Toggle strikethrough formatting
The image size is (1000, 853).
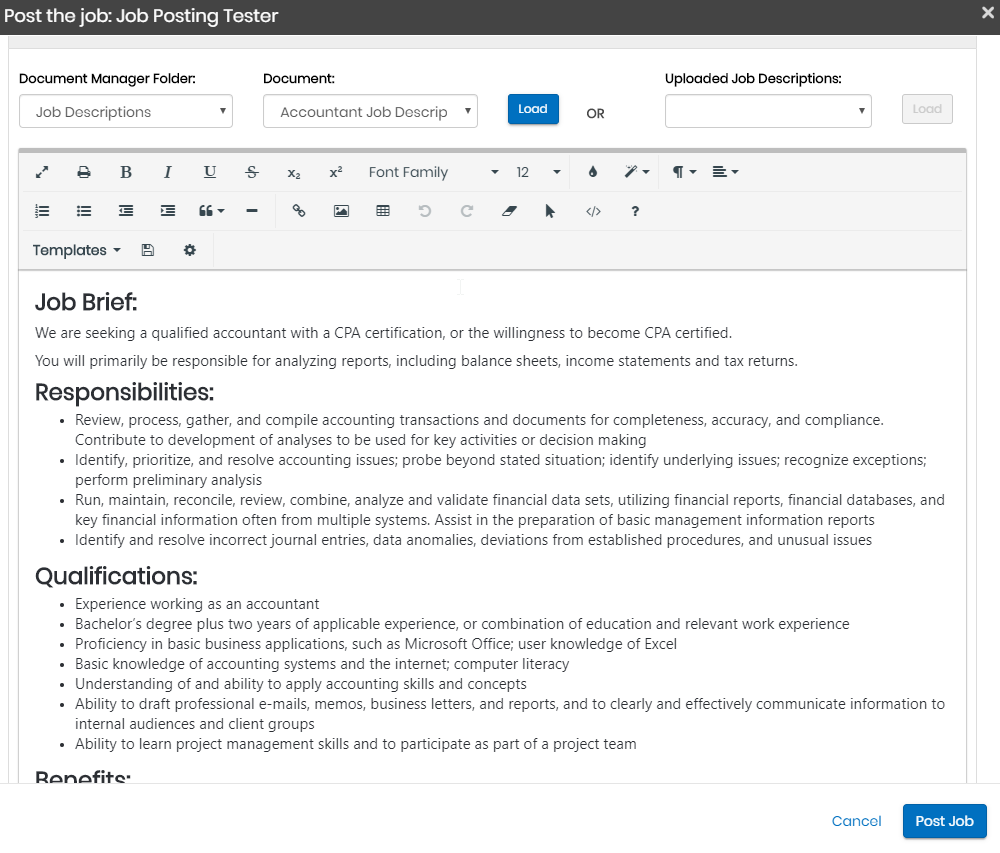252,172
